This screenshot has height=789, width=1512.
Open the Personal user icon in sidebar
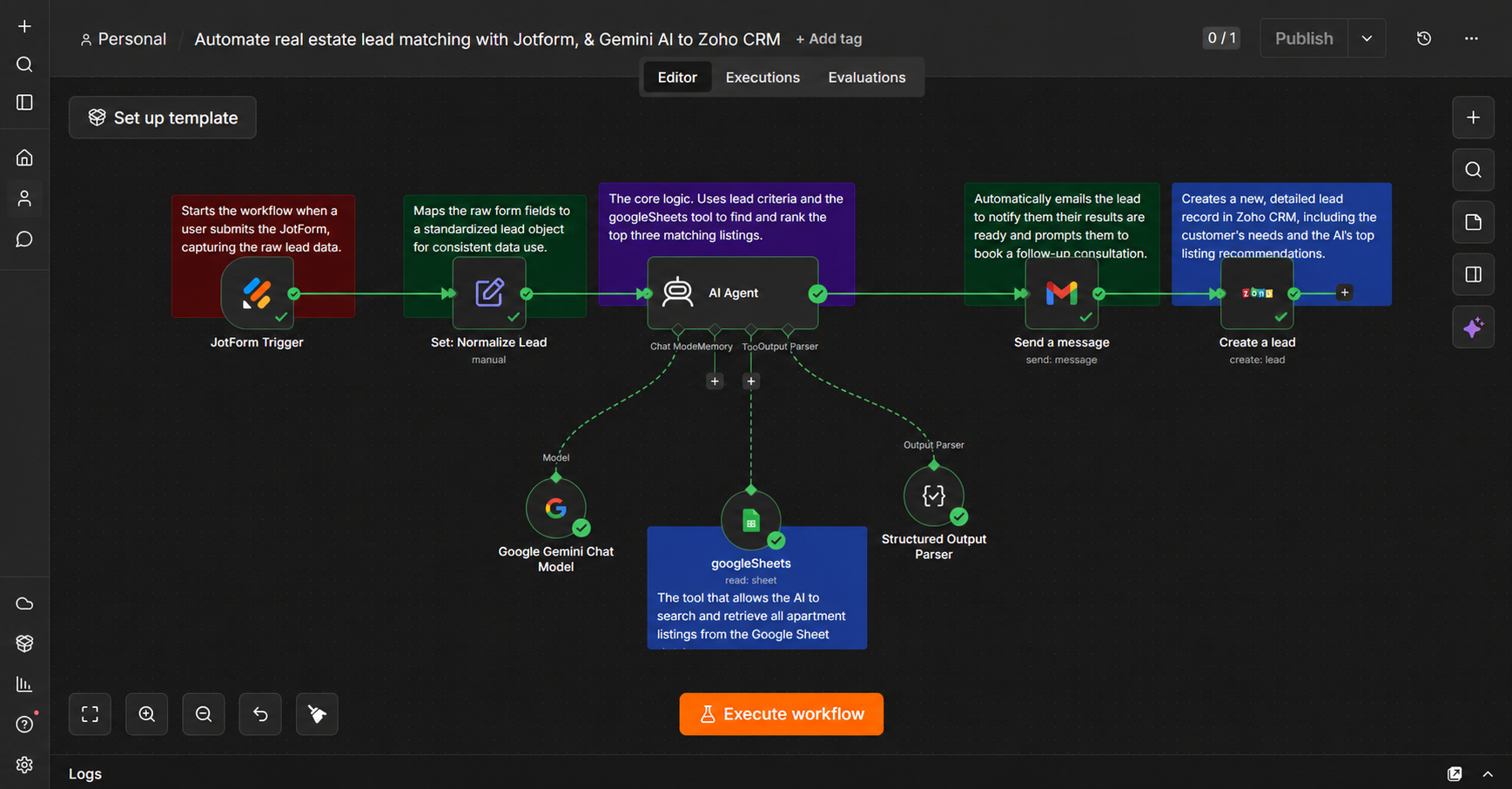[x=24, y=199]
